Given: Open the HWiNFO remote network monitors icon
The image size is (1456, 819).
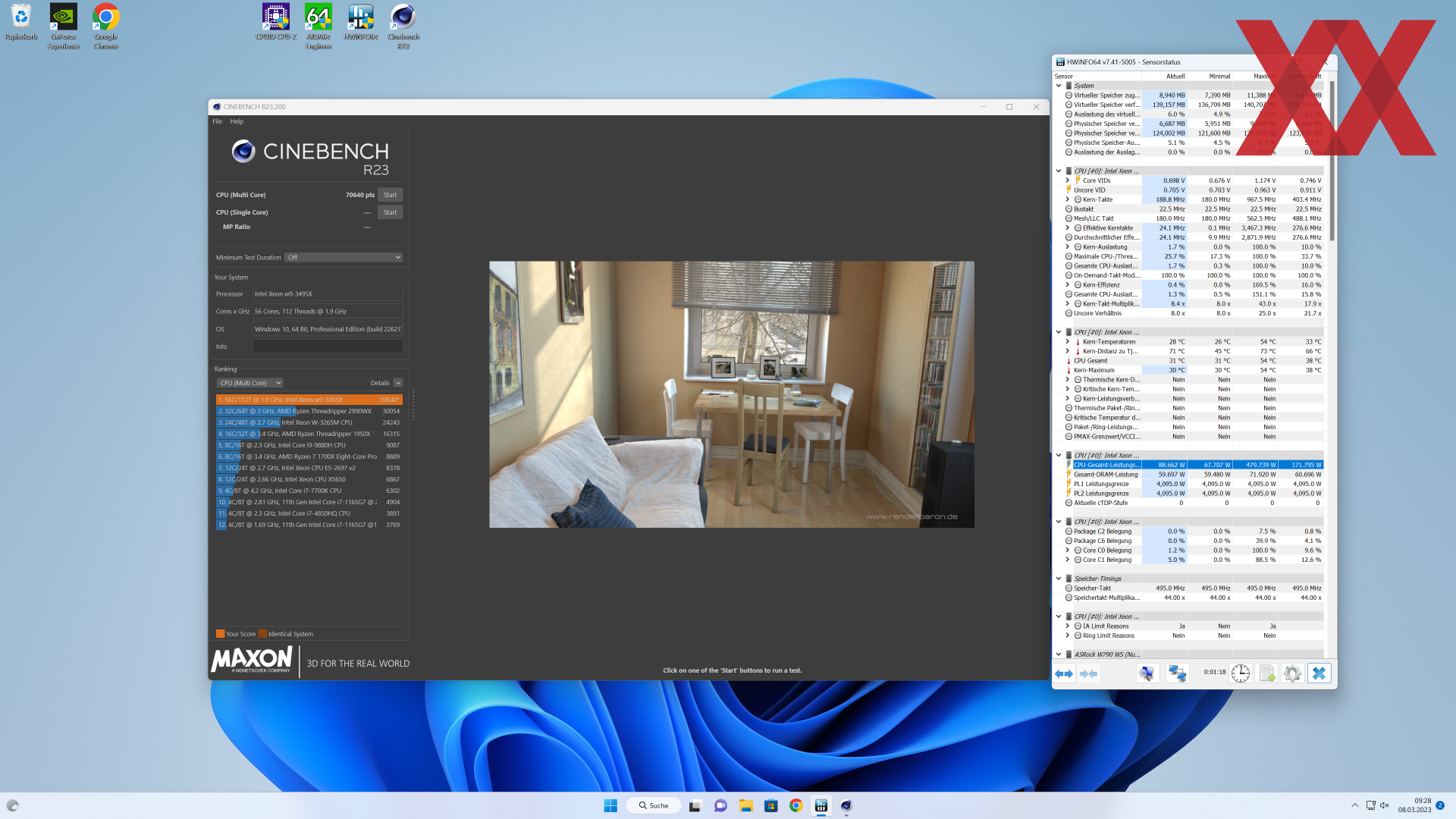Looking at the screenshot, I should (1177, 673).
